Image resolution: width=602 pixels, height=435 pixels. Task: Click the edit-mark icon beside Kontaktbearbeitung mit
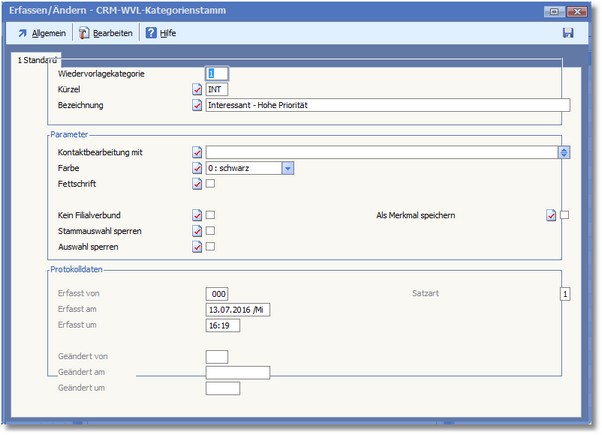pos(196,152)
